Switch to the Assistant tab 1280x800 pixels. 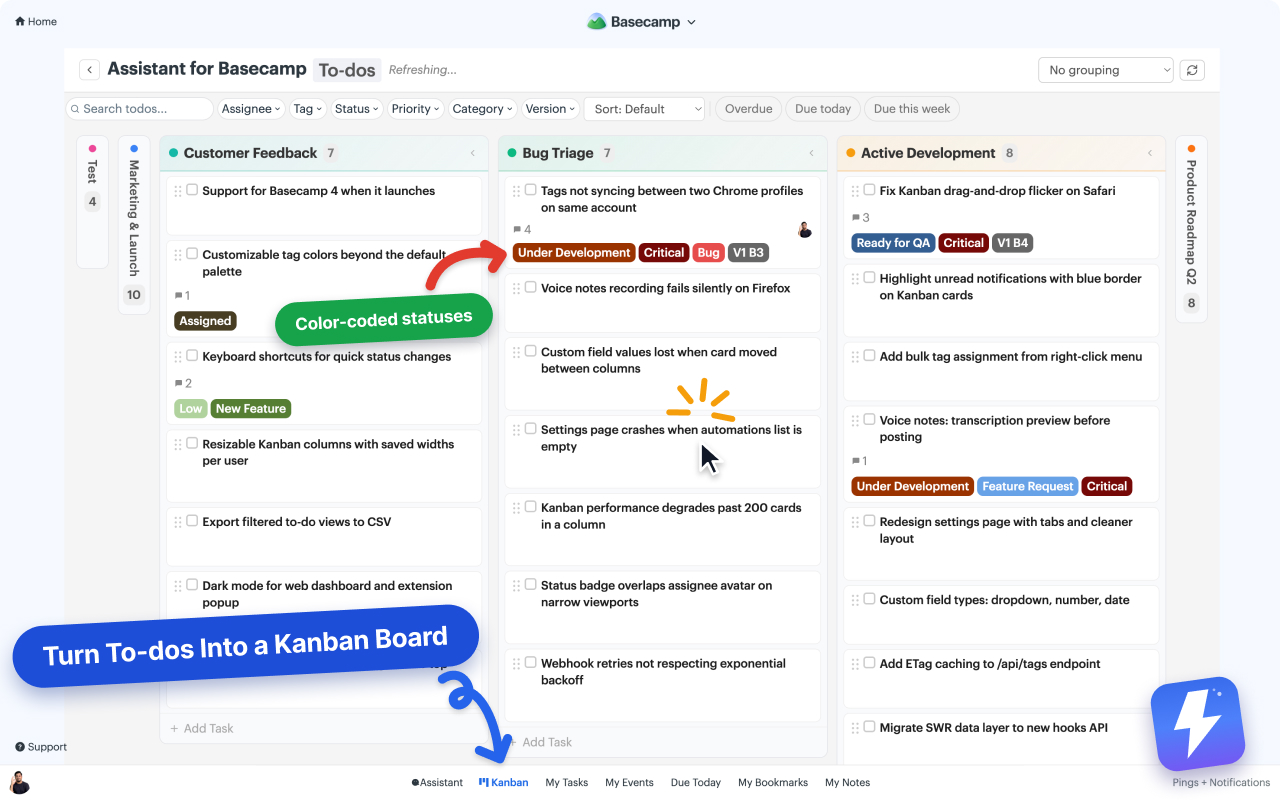pos(437,783)
